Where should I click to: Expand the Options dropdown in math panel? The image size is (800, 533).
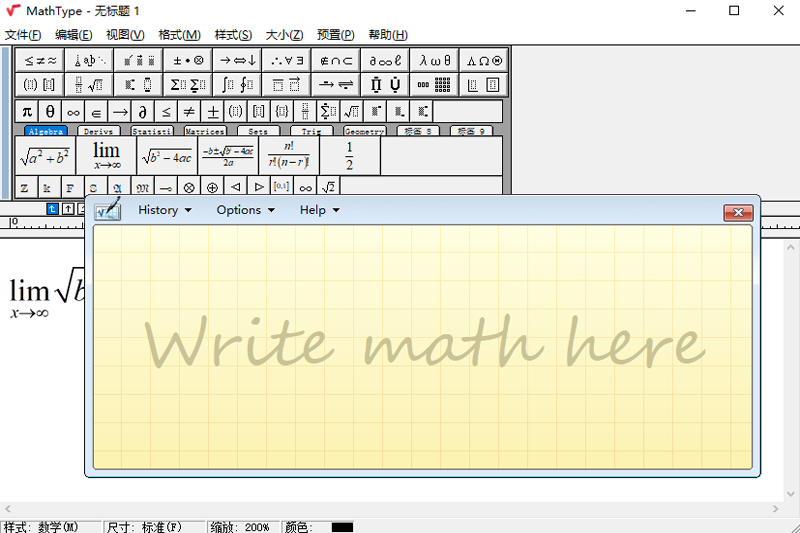point(245,210)
